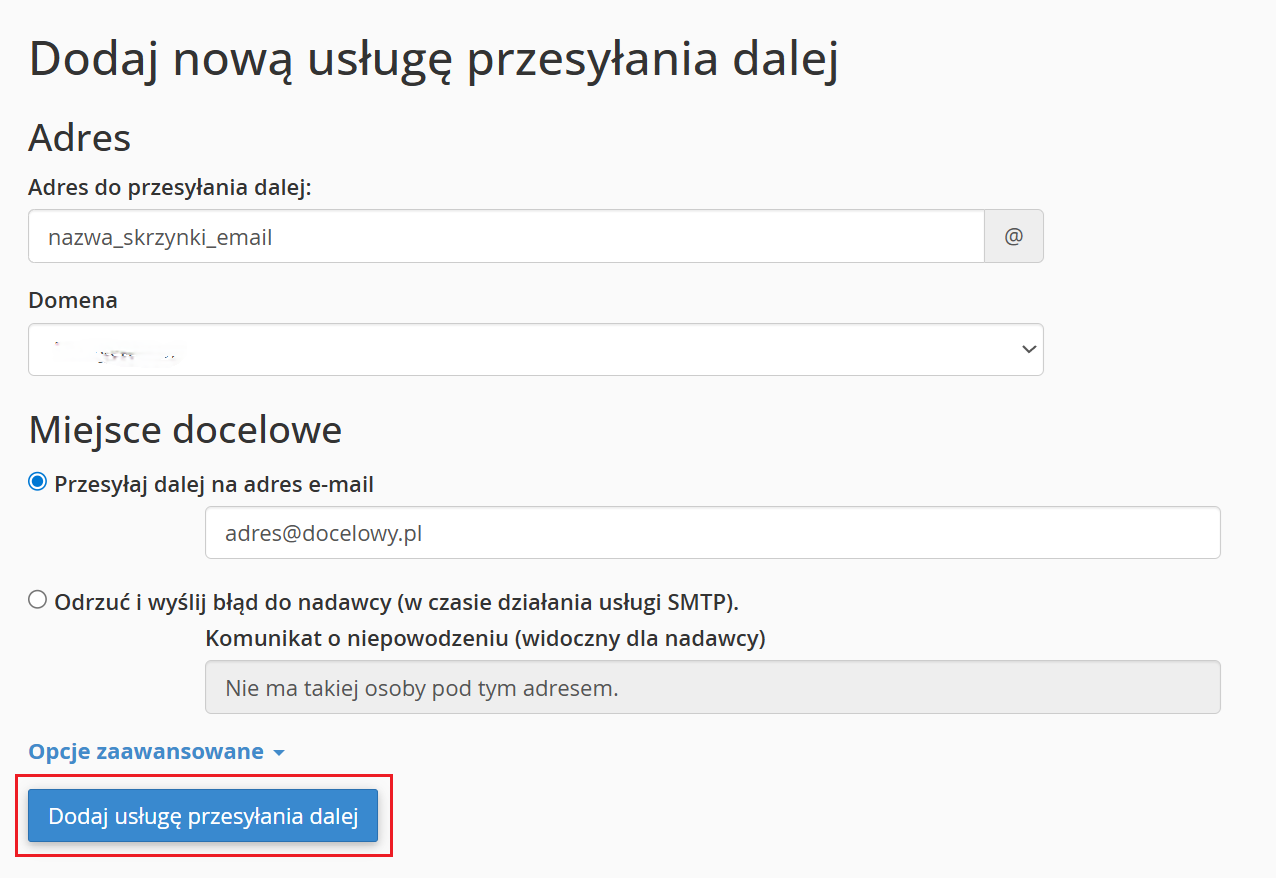Image resolution: width=1276 pixels, height=878 pixels.
Task: Click the 'Adres do przesyłania dalej:' label
Action: point(170,188)
